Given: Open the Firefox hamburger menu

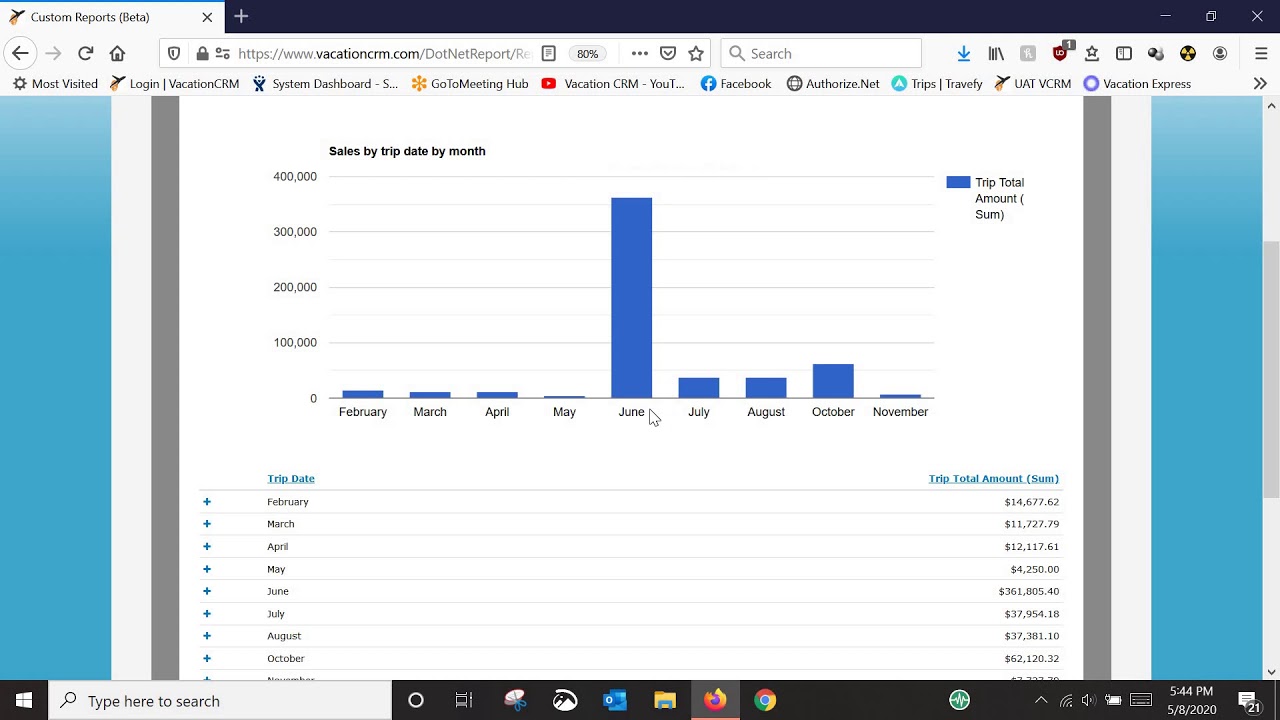Looking at the screenshot, I should [x=1261, y=54].
